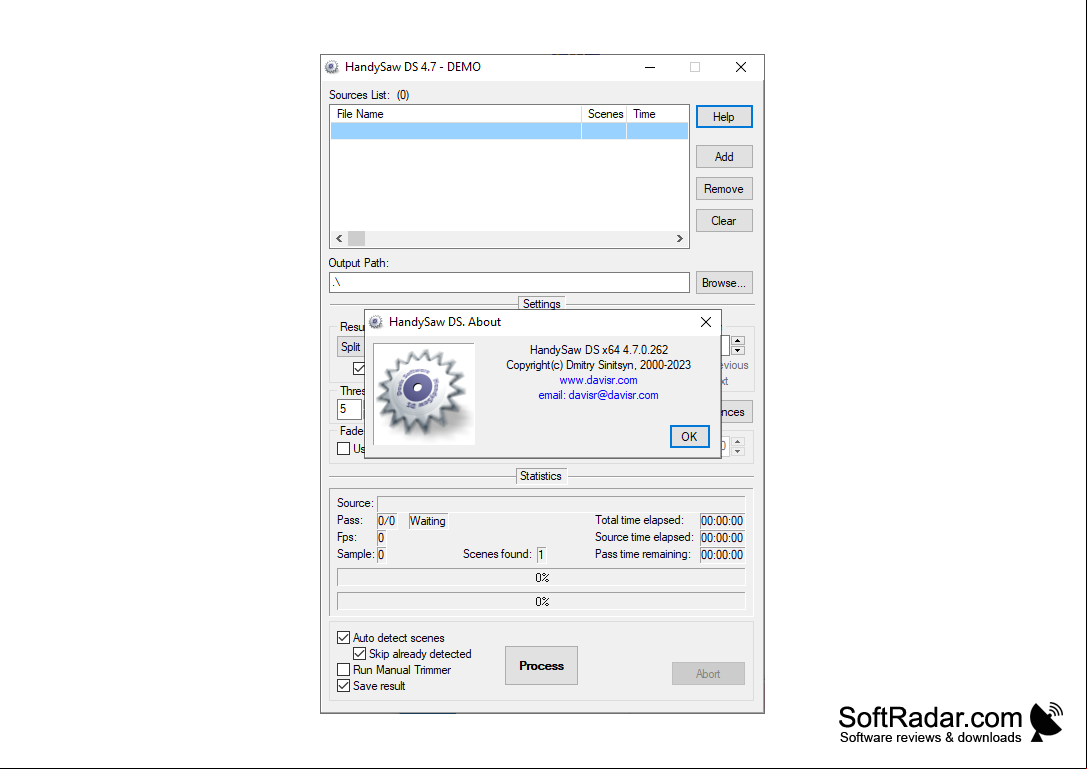This screenshot has width=1087, height=769.
Task: Click the Remove button for sources
Action: [724, 189]
